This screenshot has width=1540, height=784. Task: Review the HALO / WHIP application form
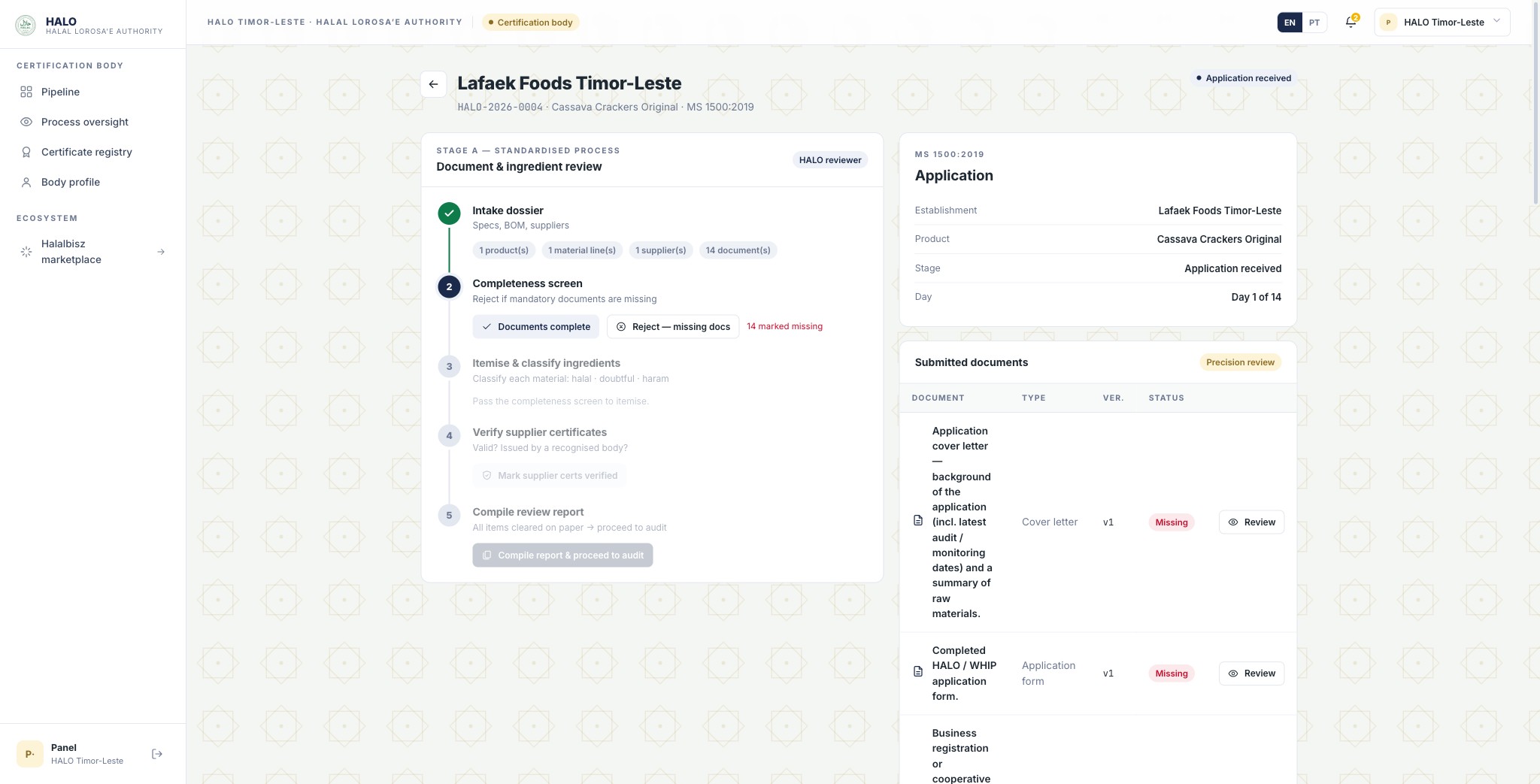[1251, 674]
